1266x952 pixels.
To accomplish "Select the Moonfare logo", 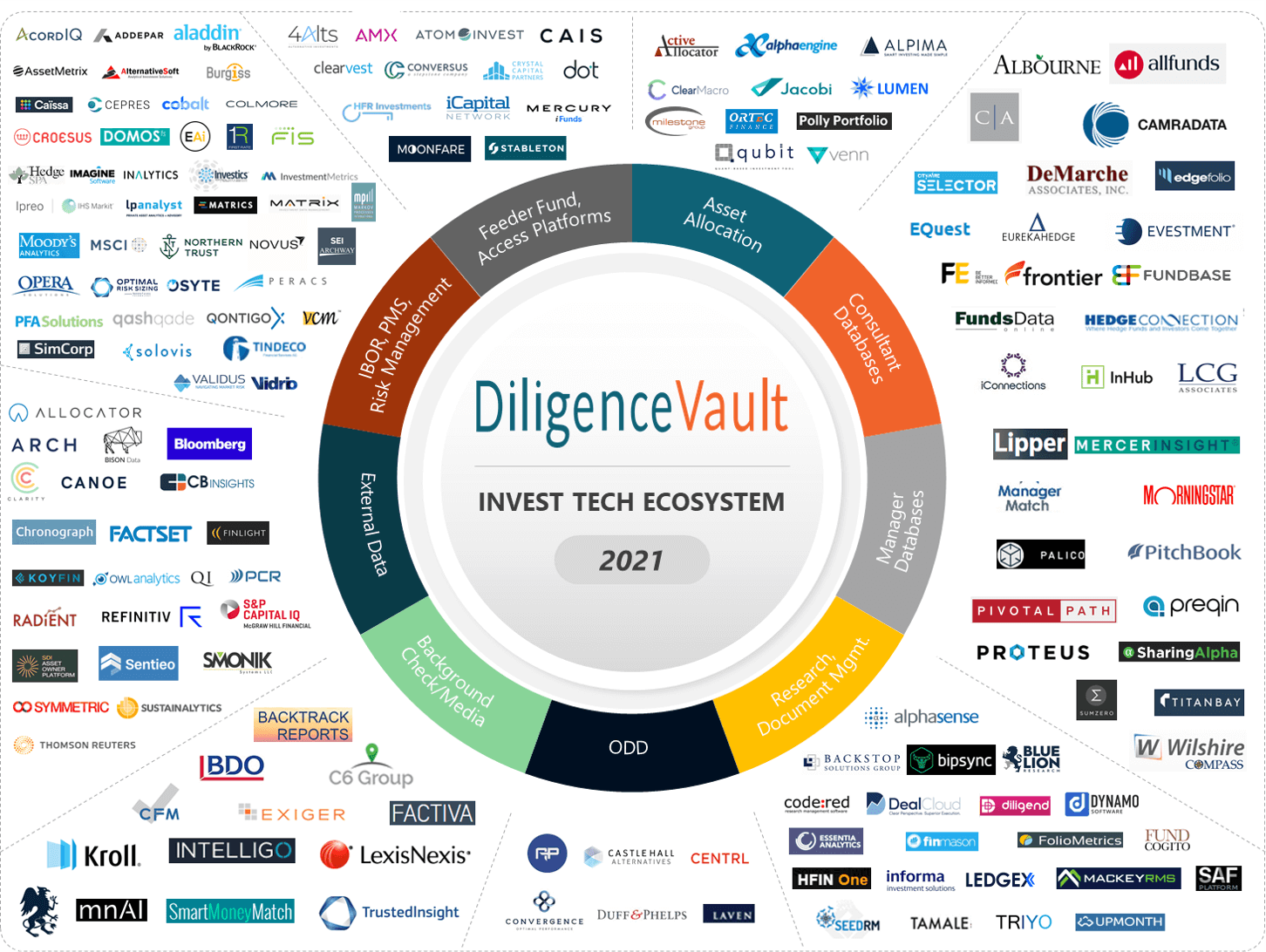I will coord(430,149).
